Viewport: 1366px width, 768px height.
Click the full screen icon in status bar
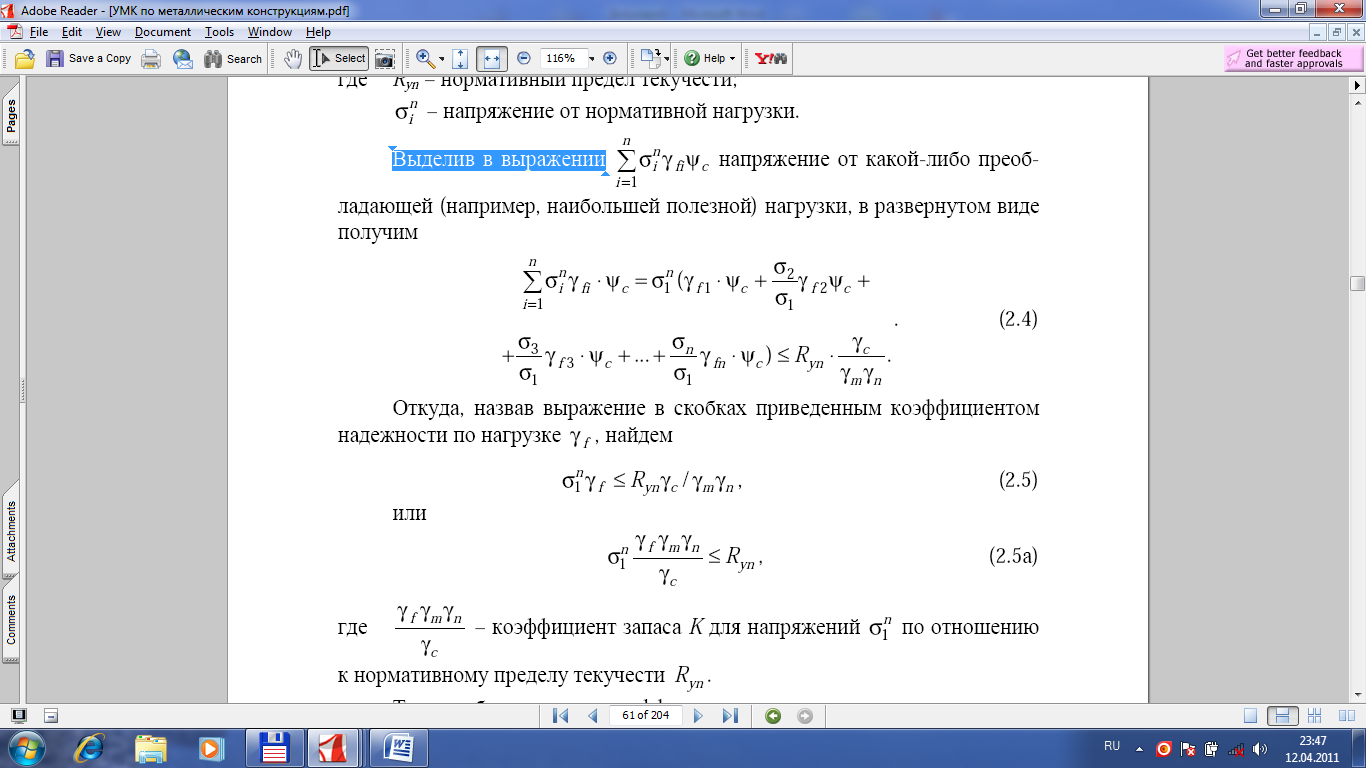point(18,715)
